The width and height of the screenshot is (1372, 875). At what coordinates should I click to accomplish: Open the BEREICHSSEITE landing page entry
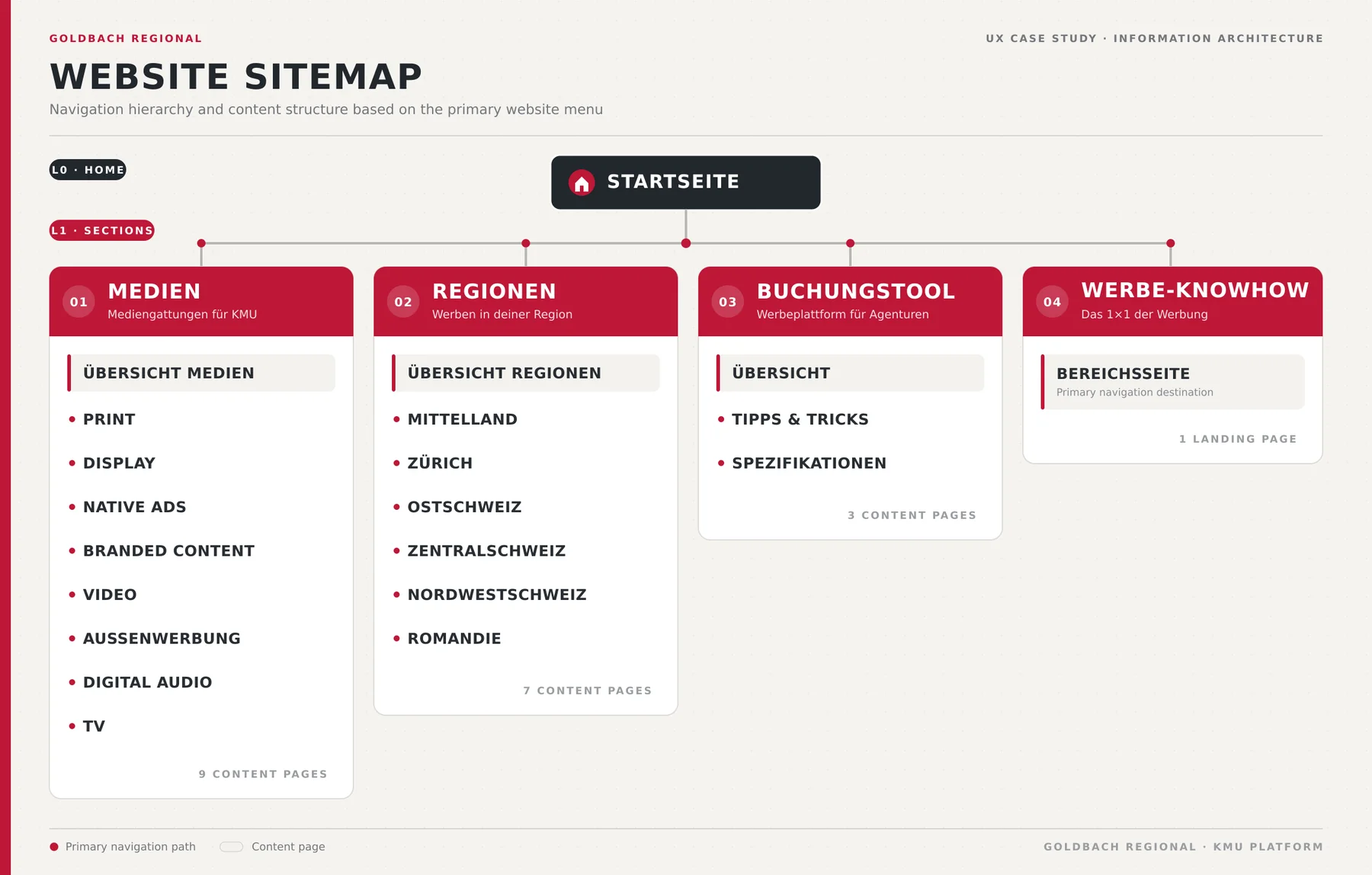1172,382
